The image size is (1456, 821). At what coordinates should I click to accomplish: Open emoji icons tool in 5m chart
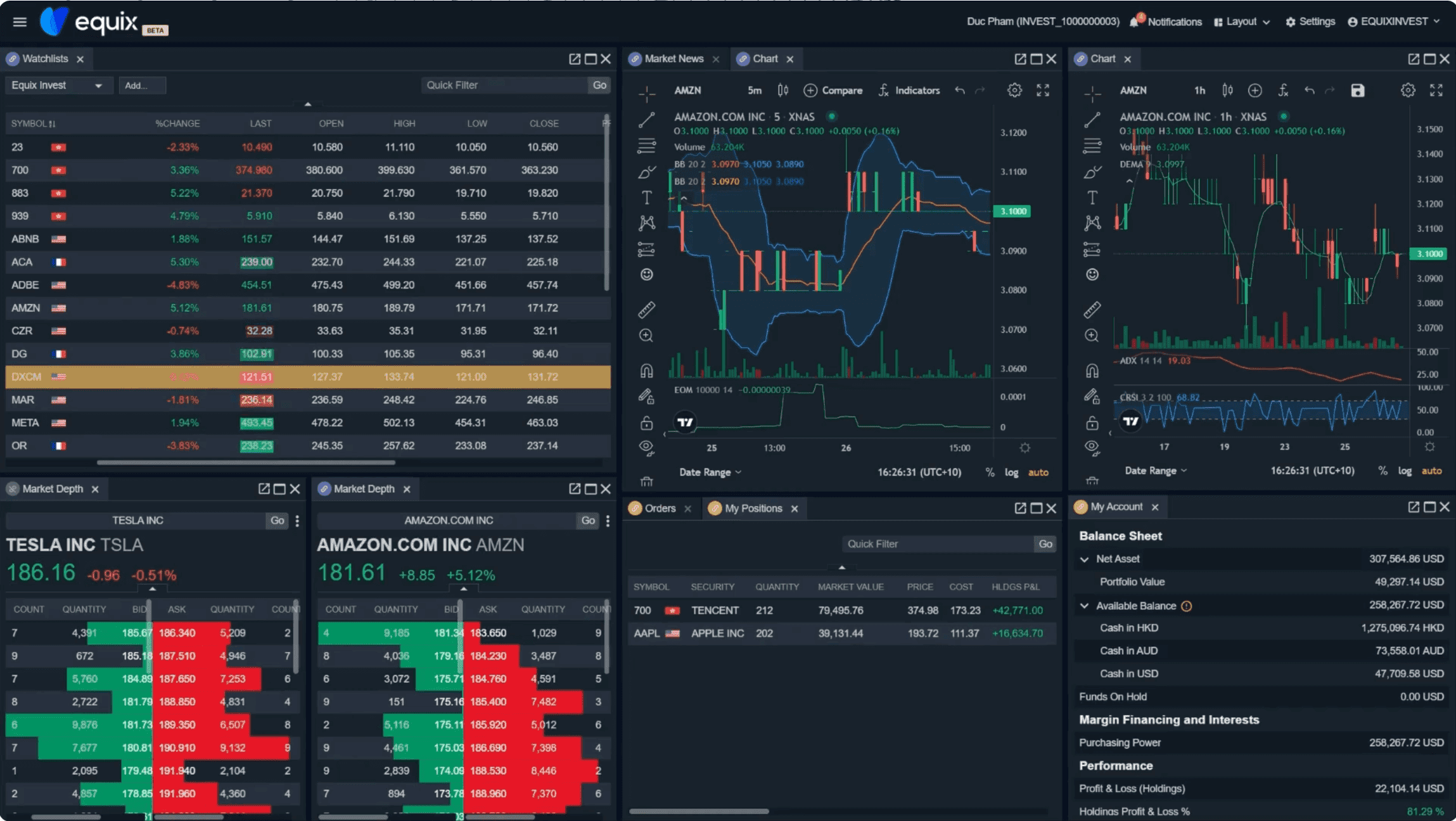[647, 274]
